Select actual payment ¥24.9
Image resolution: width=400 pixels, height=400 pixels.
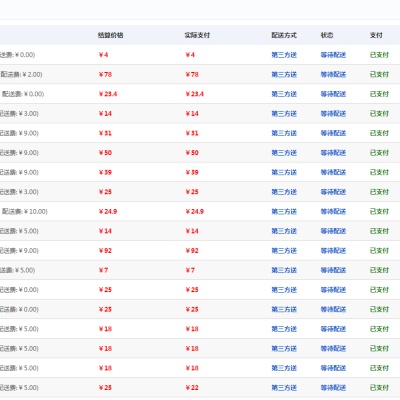[195, 211]
